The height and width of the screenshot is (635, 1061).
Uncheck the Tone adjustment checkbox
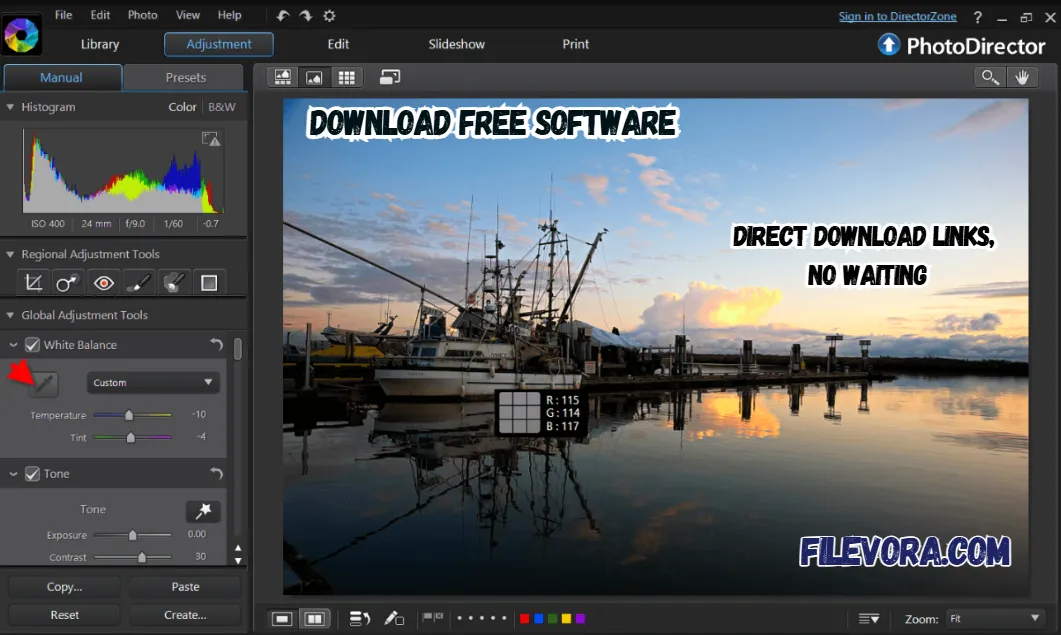[33, 473]
